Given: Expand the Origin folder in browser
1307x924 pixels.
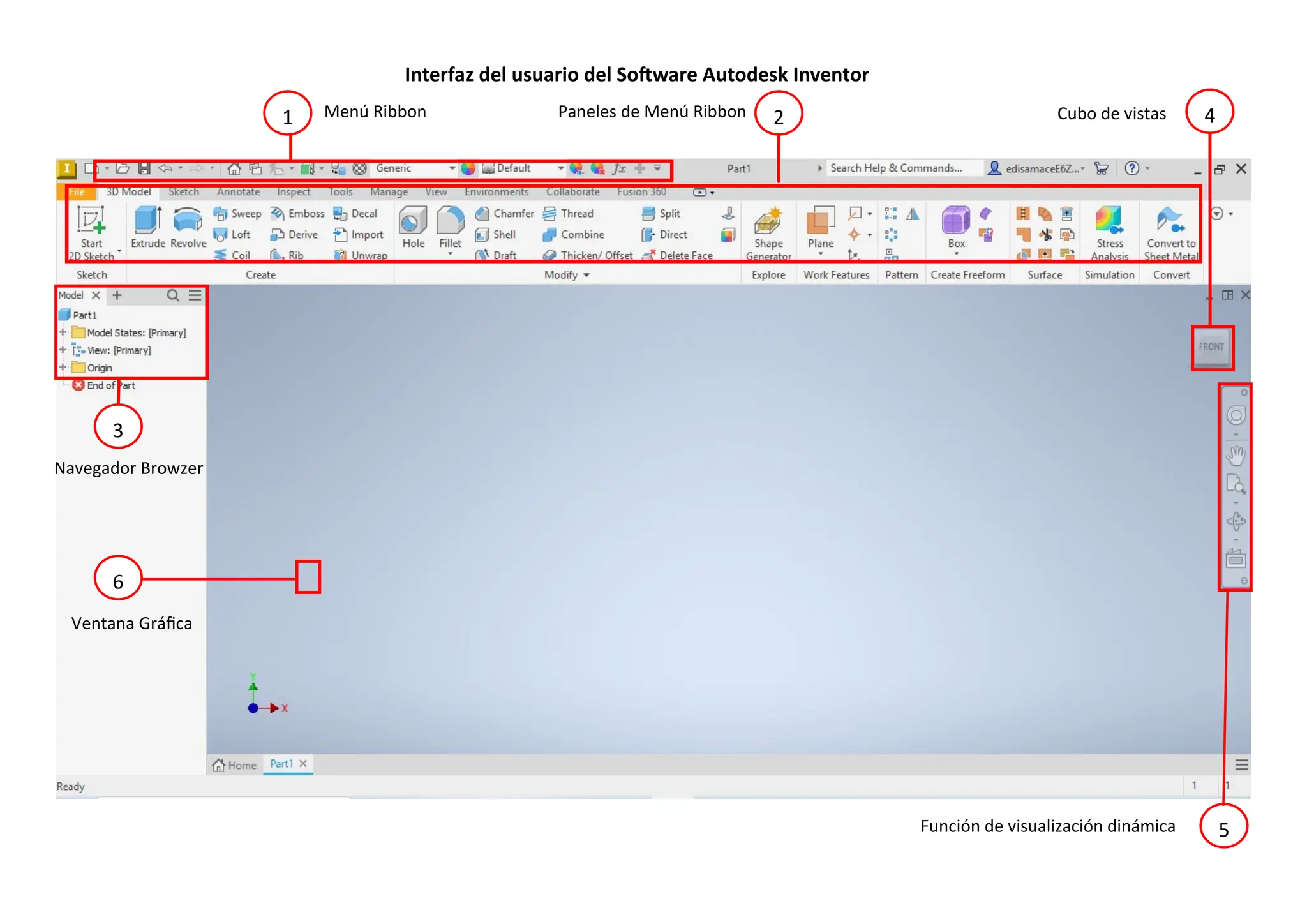Looking at the screenshot, I should click(63, 368).
